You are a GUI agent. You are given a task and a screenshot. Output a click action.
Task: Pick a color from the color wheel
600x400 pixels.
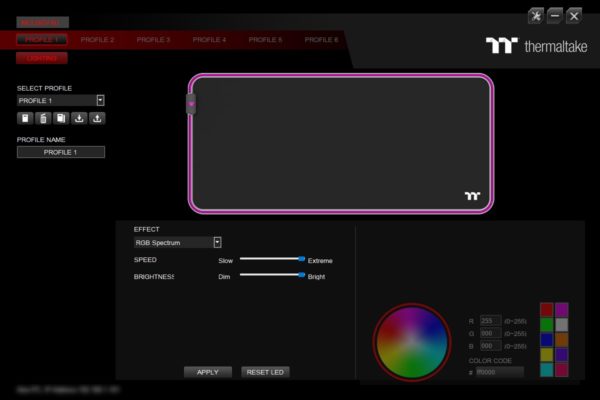point(412,341)
